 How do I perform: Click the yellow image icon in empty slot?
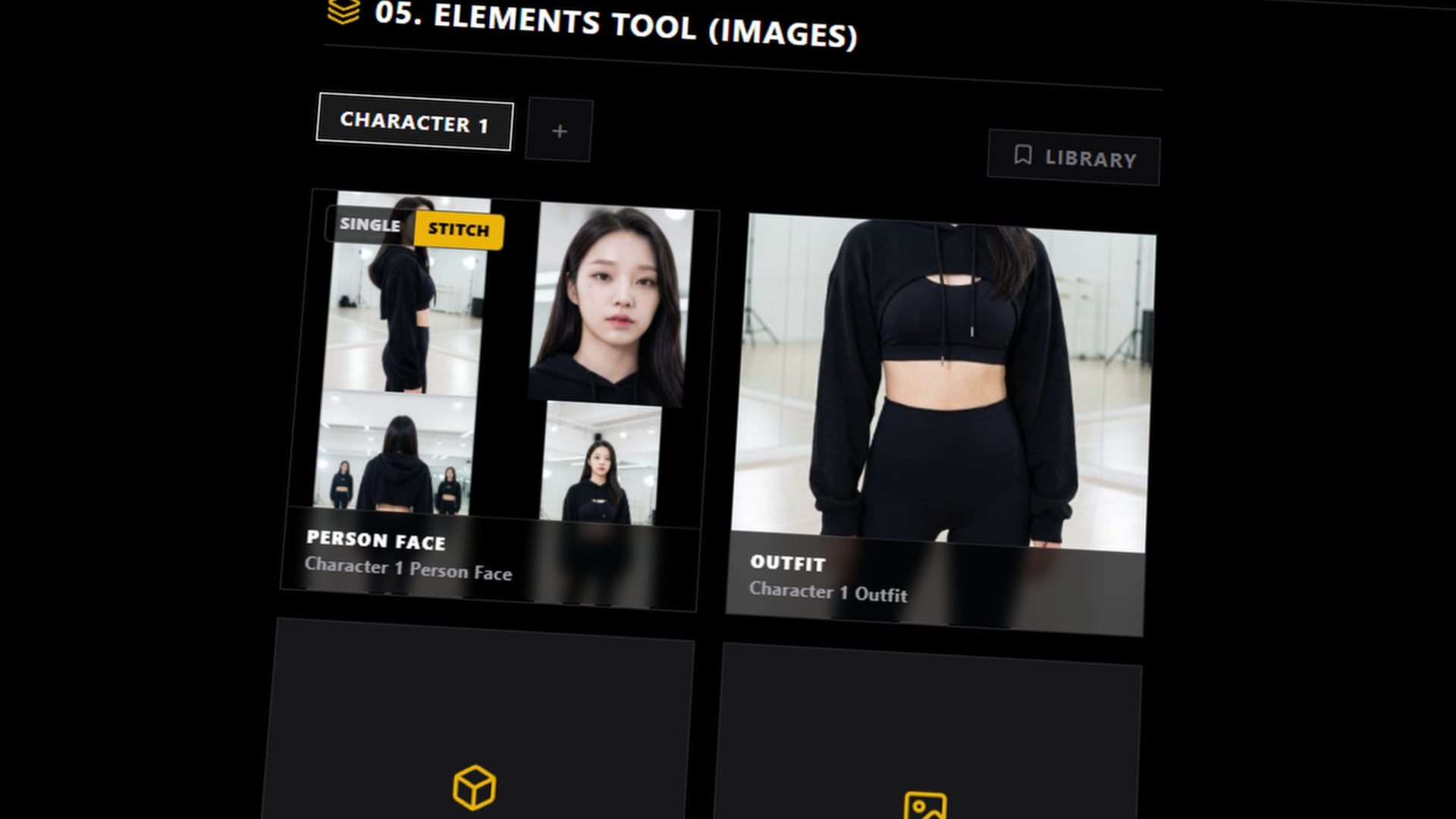pyautogui.click(x=925, y=806)
